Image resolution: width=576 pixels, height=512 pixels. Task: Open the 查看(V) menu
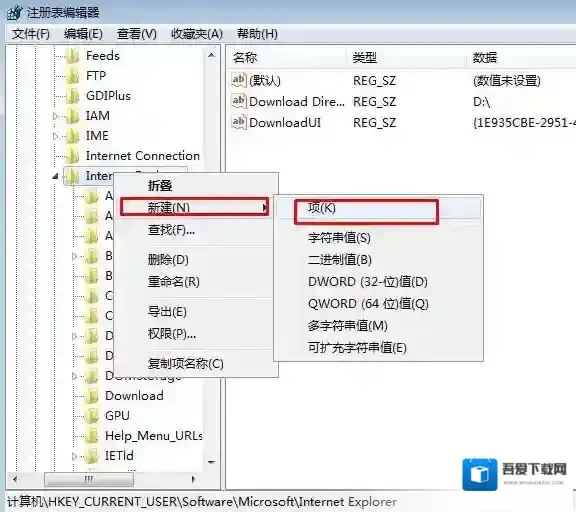click(136, 34)
